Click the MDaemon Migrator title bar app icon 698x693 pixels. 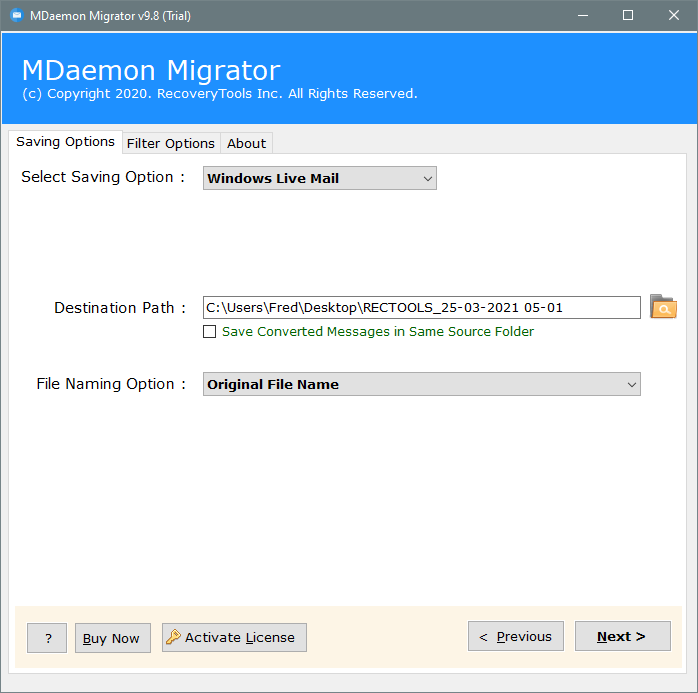[x=16, y=16]
